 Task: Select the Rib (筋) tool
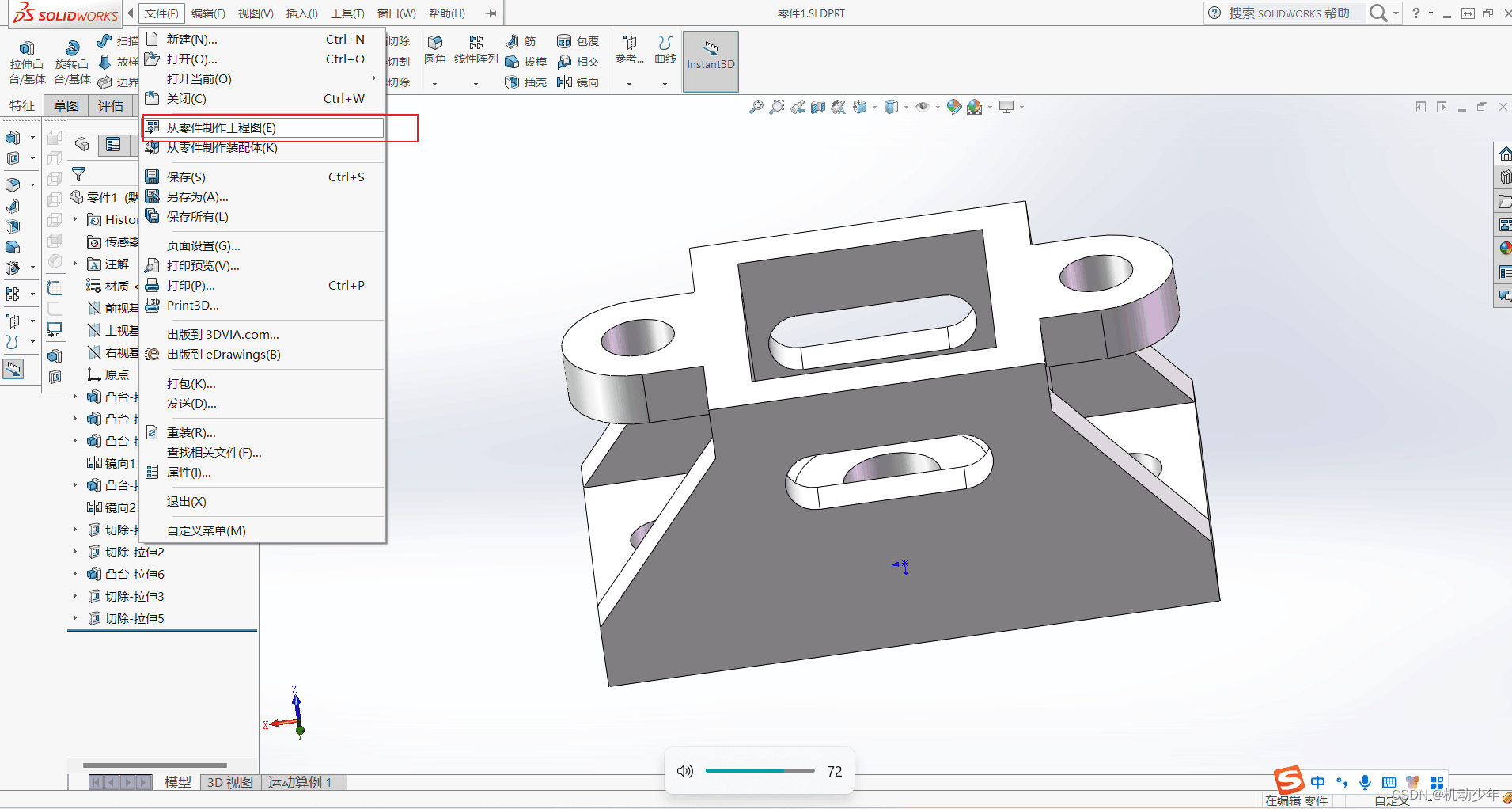[521, 41]
